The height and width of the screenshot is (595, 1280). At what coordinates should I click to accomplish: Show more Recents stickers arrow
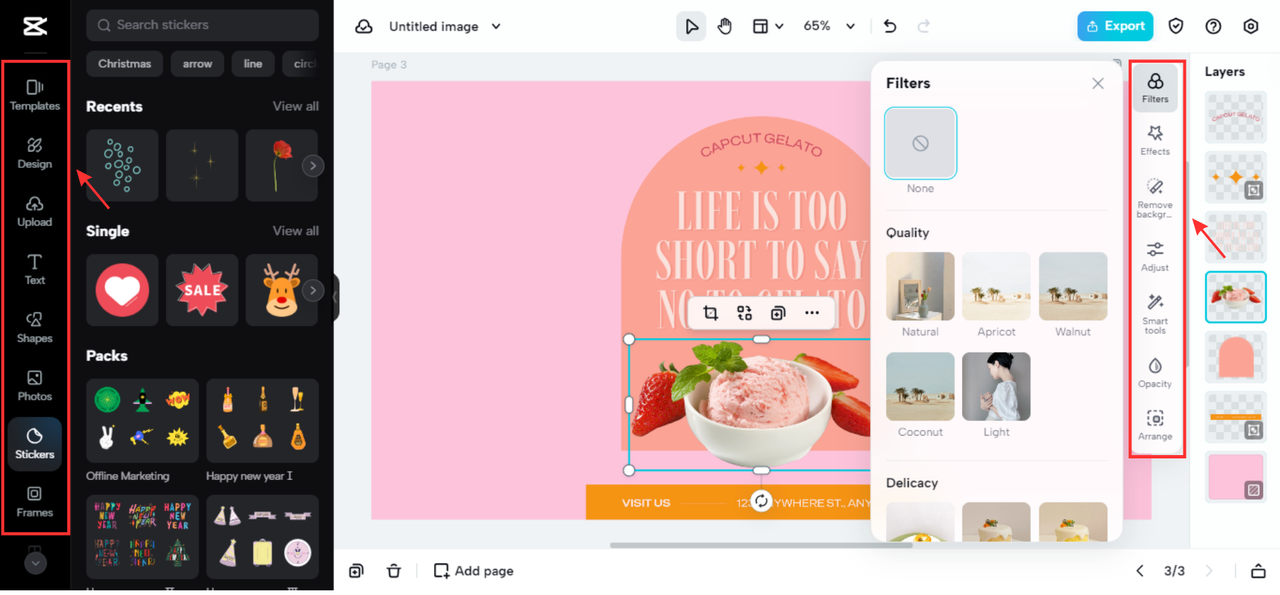tap(313, 166)
